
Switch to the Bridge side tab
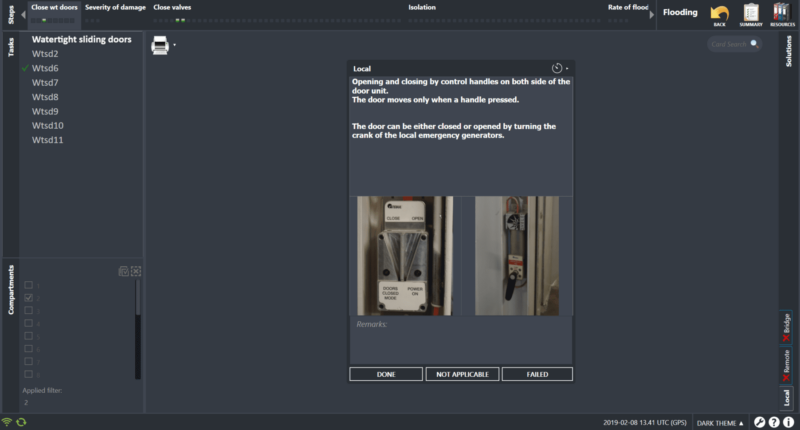[786, 327]
